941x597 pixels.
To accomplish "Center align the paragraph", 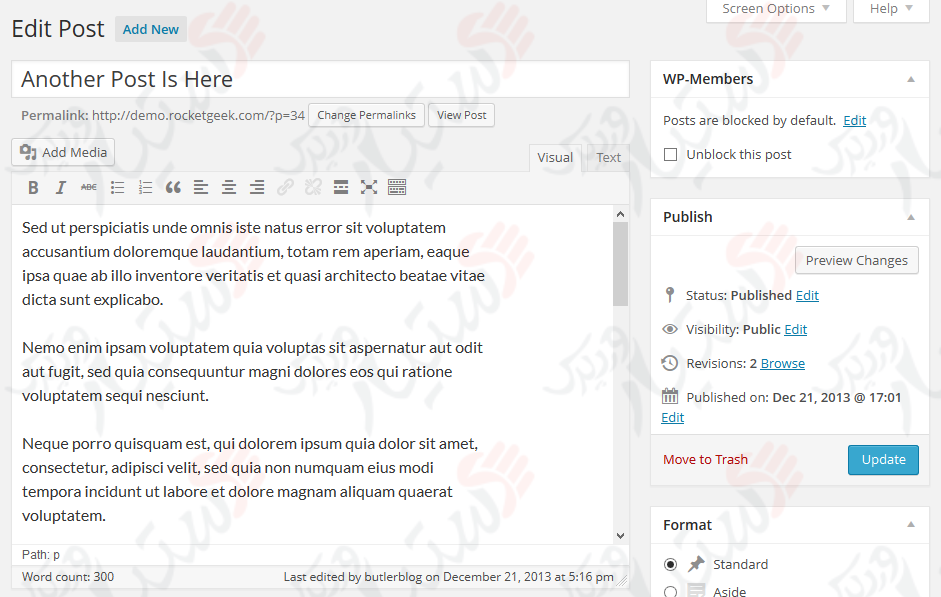I will [x=229, y=187].
